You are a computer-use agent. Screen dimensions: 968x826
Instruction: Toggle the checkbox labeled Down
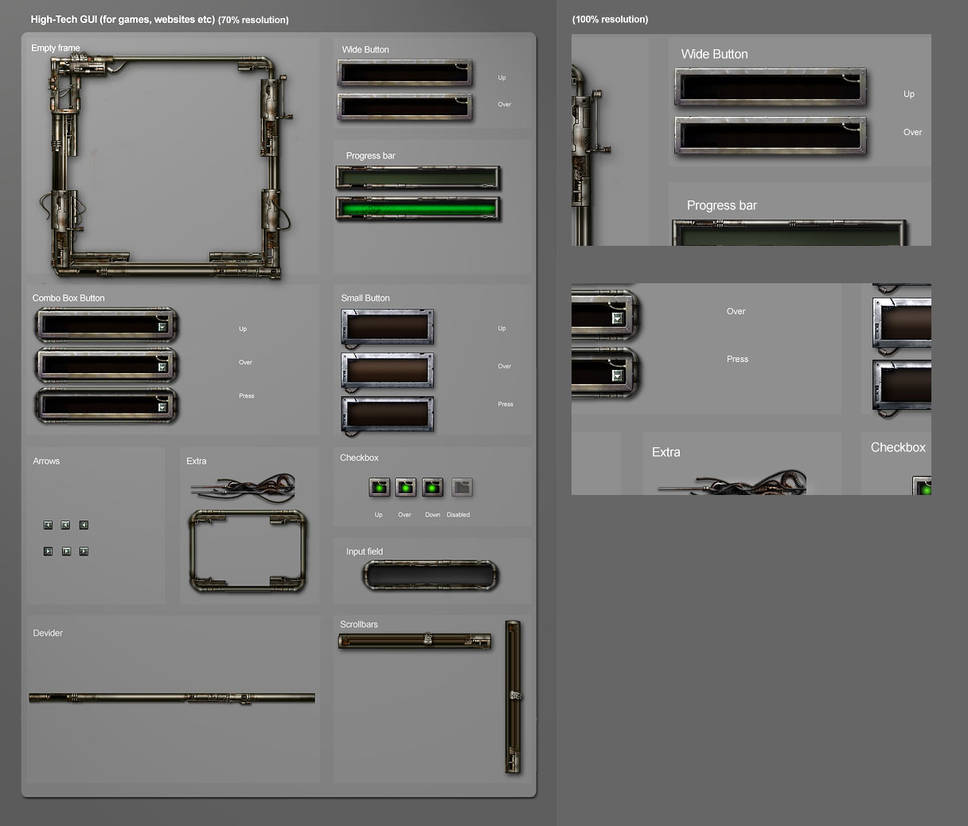coord(432,487)
